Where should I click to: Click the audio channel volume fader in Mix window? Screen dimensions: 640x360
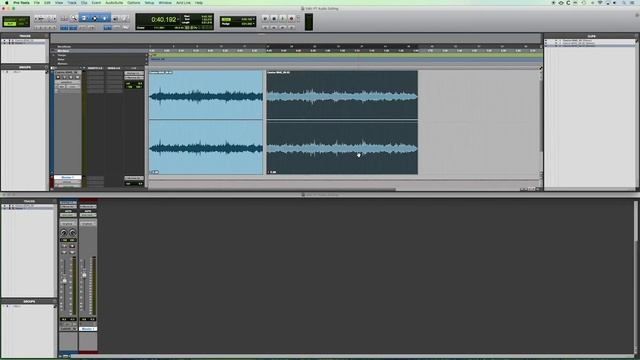[x=64, y=280]
